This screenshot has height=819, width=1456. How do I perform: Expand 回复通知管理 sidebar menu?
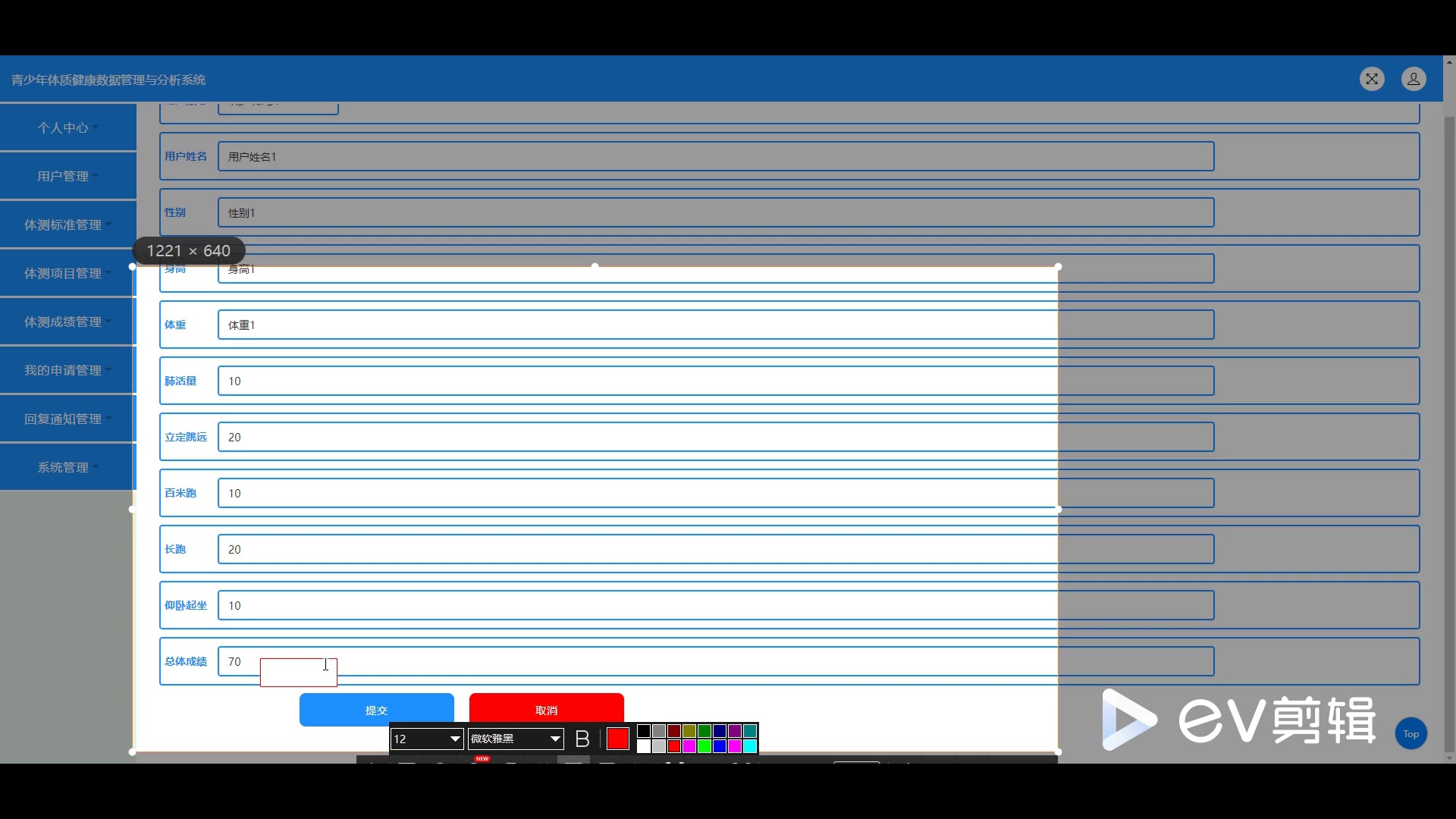[68, 419]
